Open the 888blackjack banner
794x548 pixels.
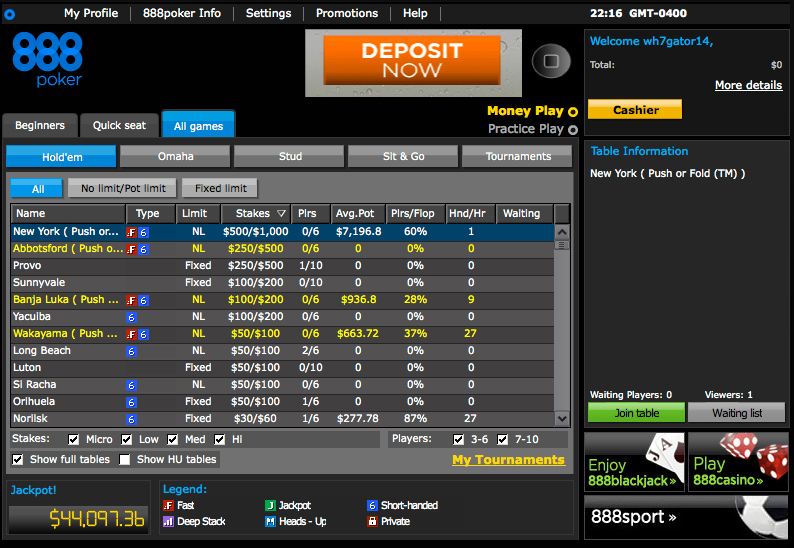click(x=634, y=462)
